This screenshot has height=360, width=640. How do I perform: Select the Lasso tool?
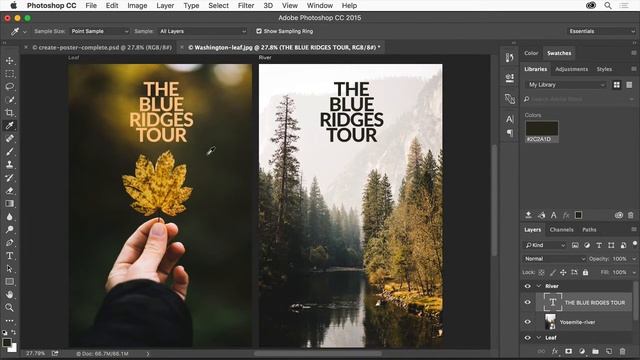click(x=9, y=87)
